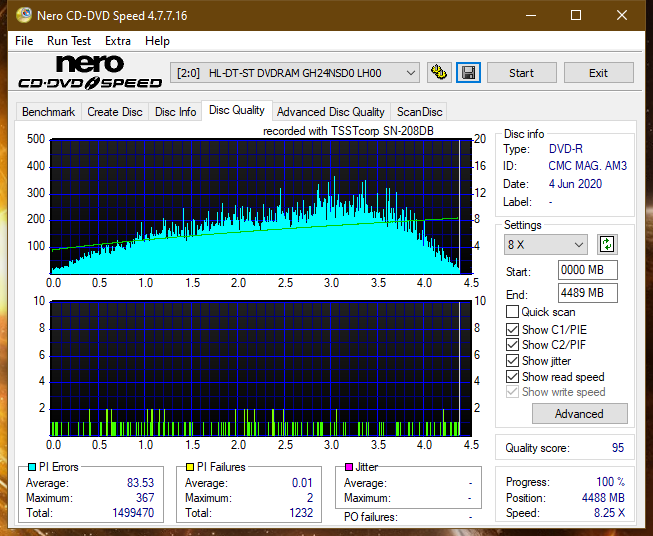Image resolution: width=653 pixels, height=536 pixels.
Task: Click the End MB input field
Action: click(x=587, y=293)
